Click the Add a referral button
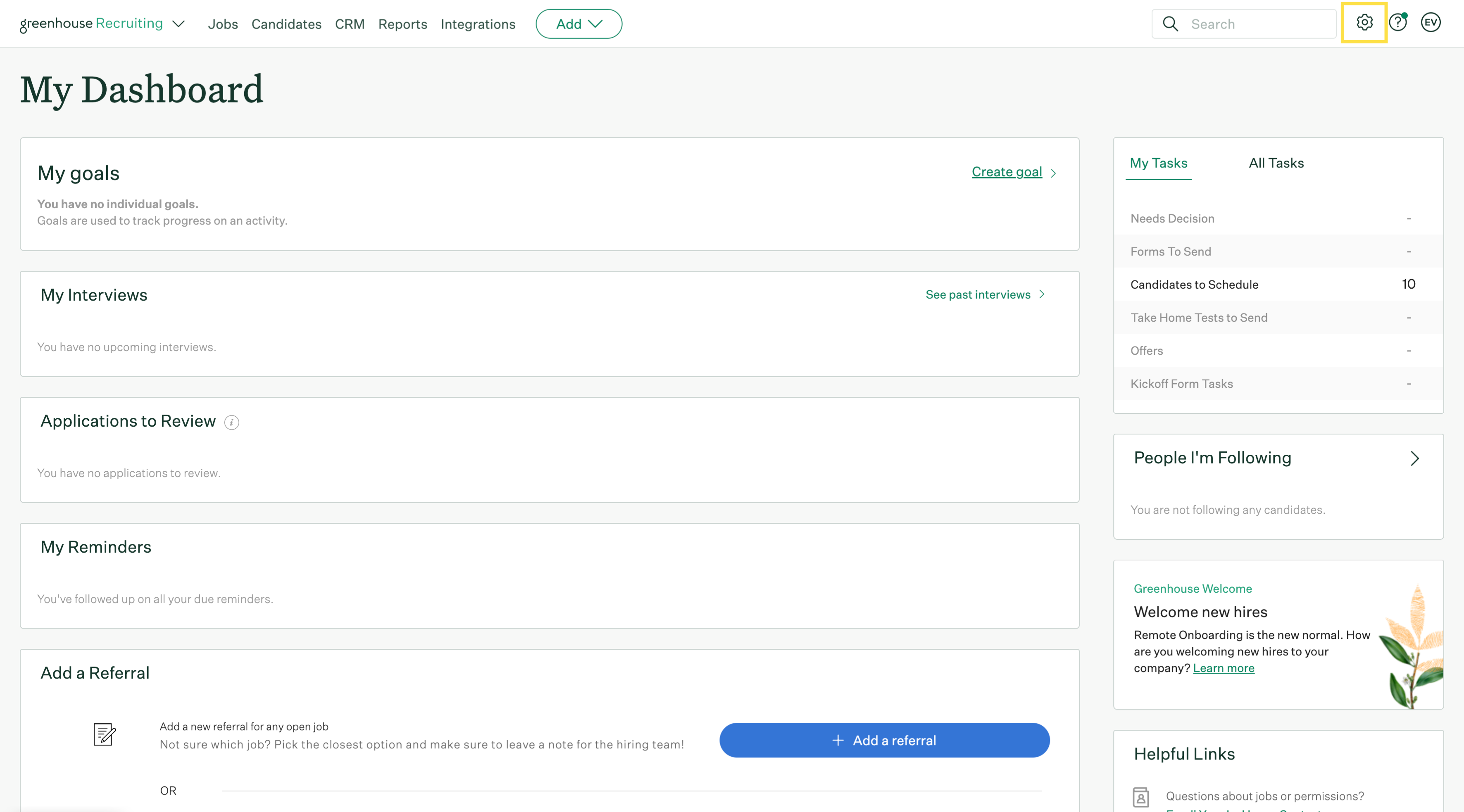The width and height of the screenshot is (1464, 812). 884,740
